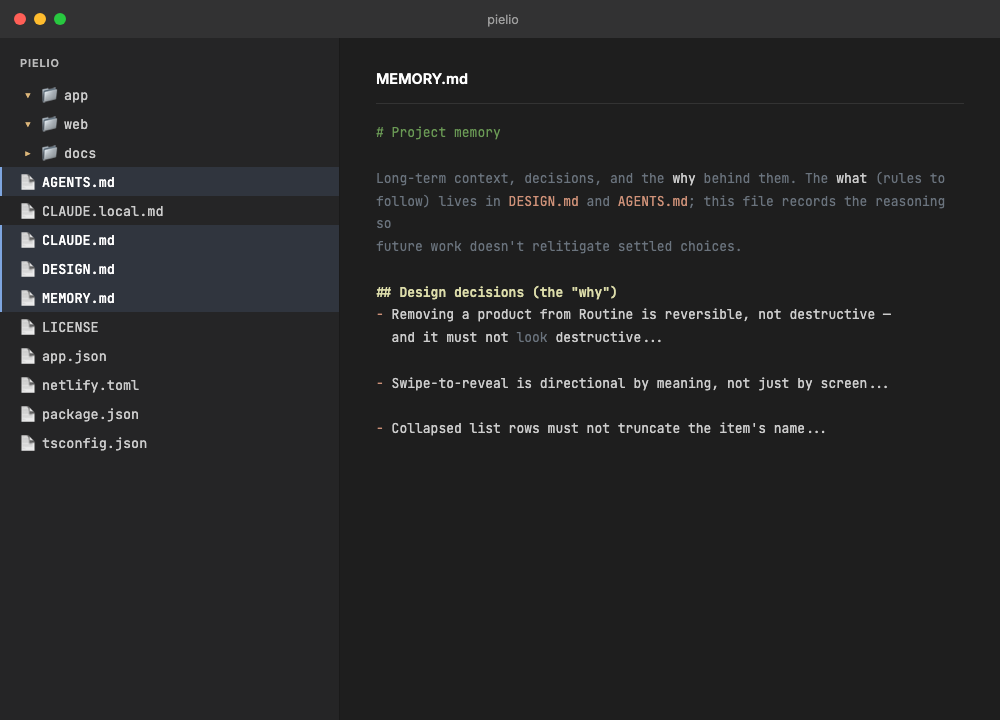Open app.json file
The width and height of the screenshot is (1000, 720).
[x=170, y=356]
